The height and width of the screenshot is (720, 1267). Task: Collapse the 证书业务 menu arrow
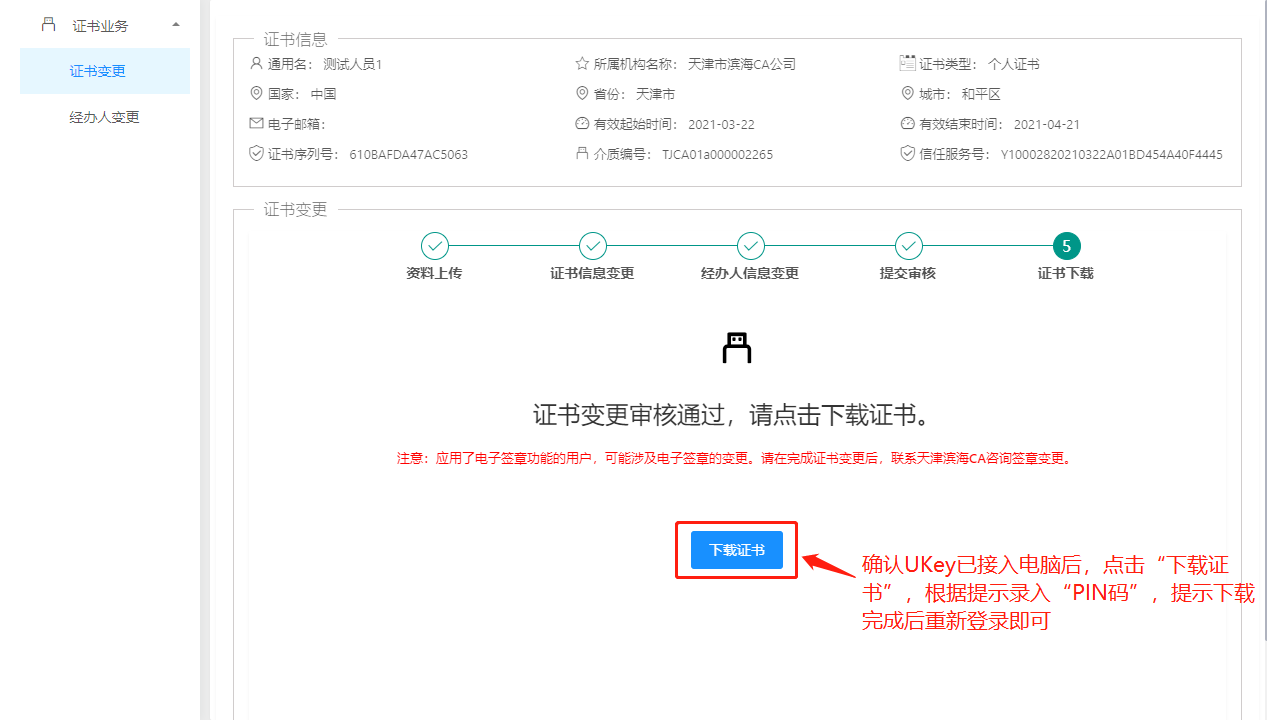click(x=176, y=25)
